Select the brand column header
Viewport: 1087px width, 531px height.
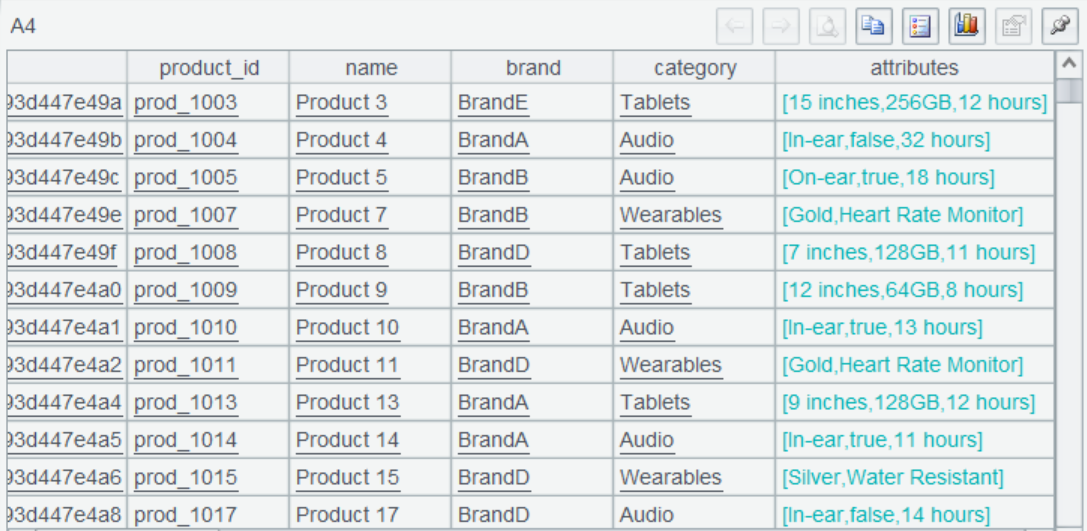[533, 68]
